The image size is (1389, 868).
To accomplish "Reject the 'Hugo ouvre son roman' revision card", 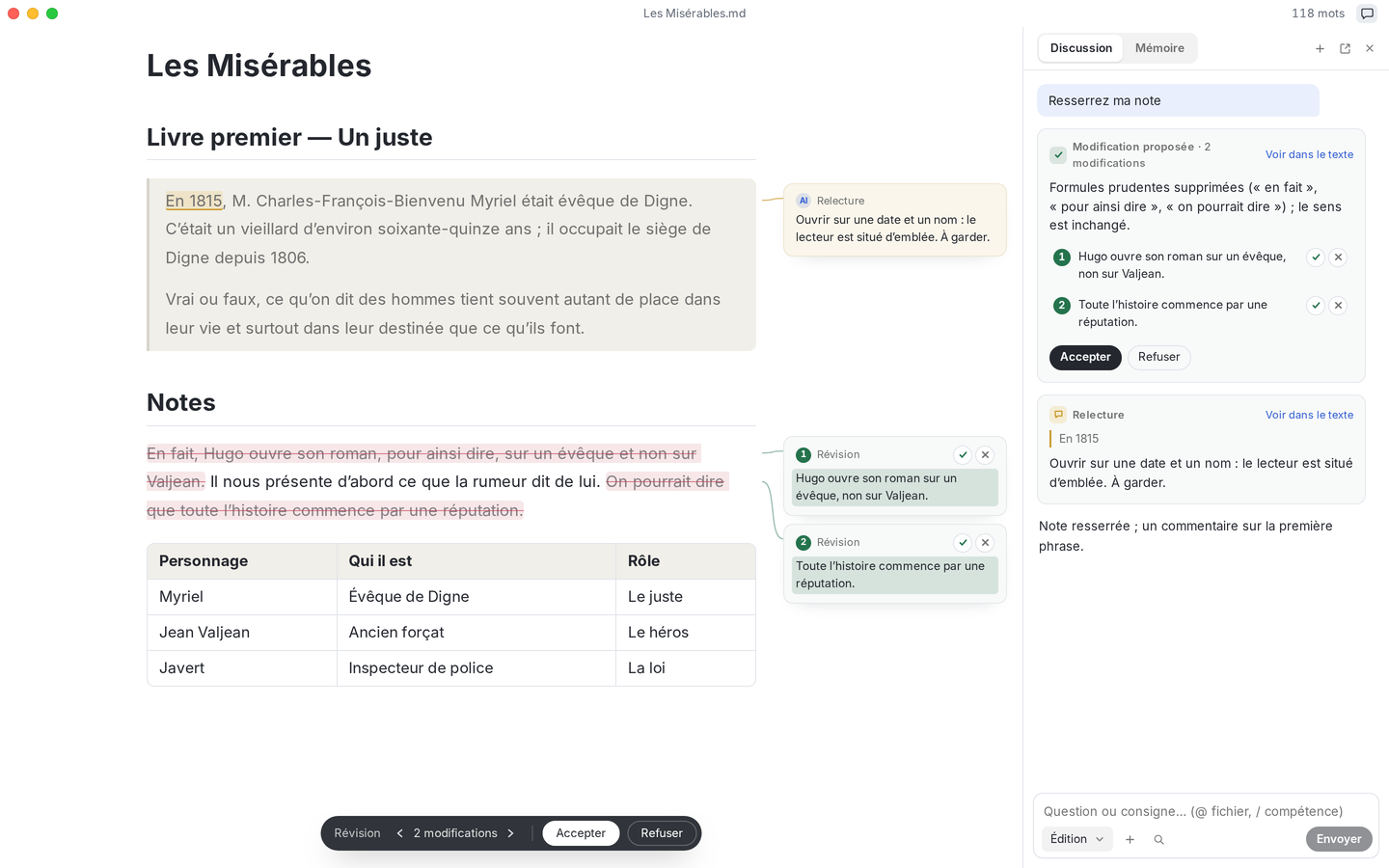I will tap(985, 455).
